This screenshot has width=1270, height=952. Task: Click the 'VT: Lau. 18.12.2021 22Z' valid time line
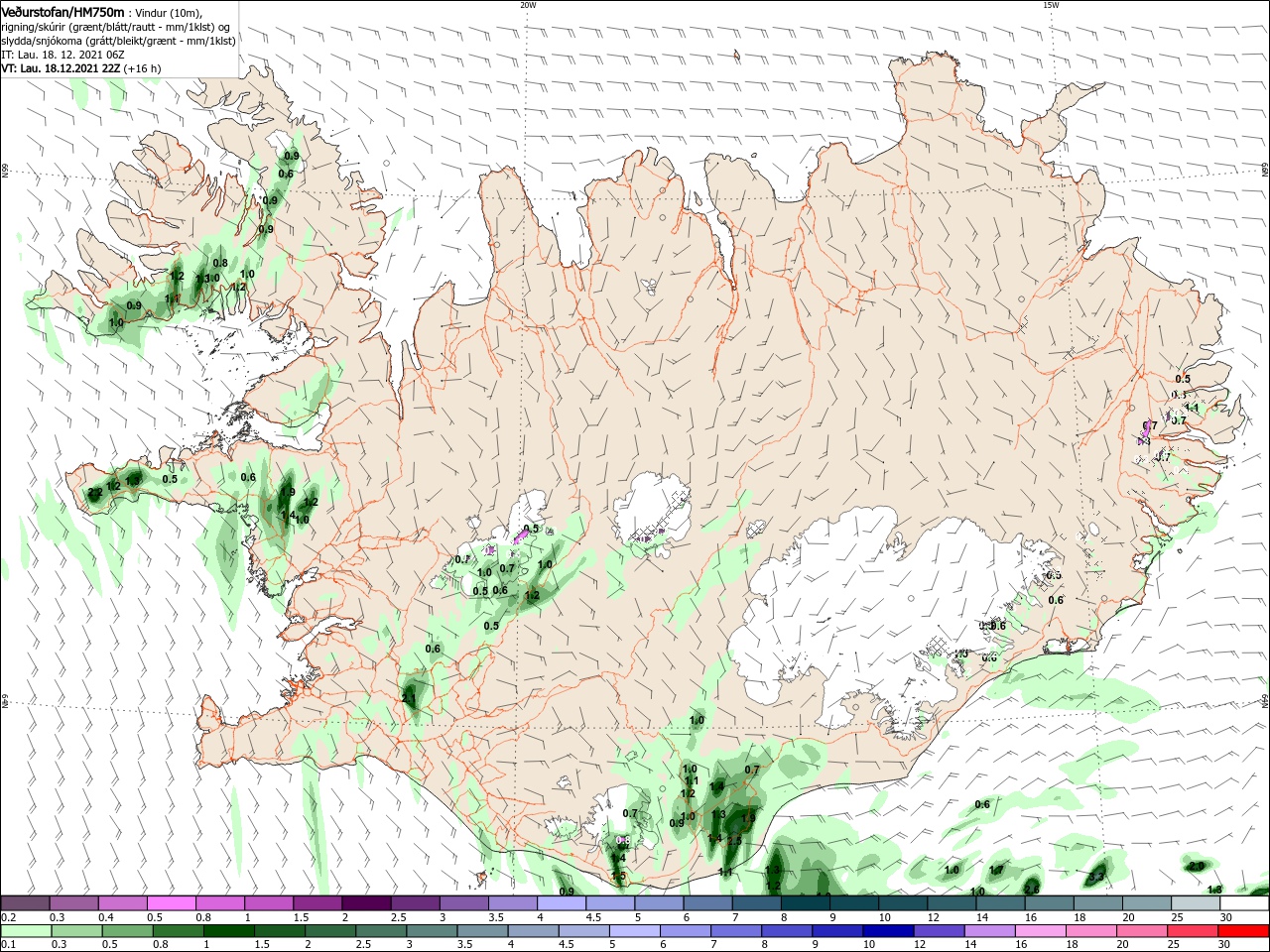(61, 68)
